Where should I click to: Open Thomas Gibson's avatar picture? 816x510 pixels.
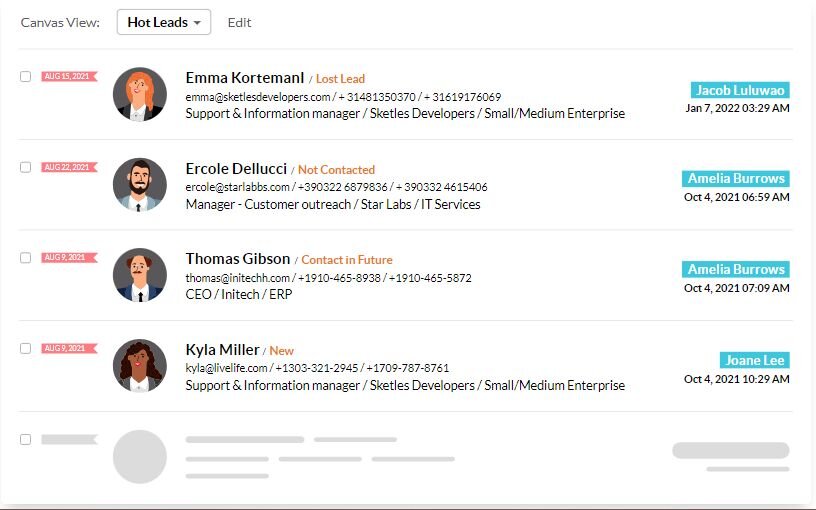[x=139, y=275]
